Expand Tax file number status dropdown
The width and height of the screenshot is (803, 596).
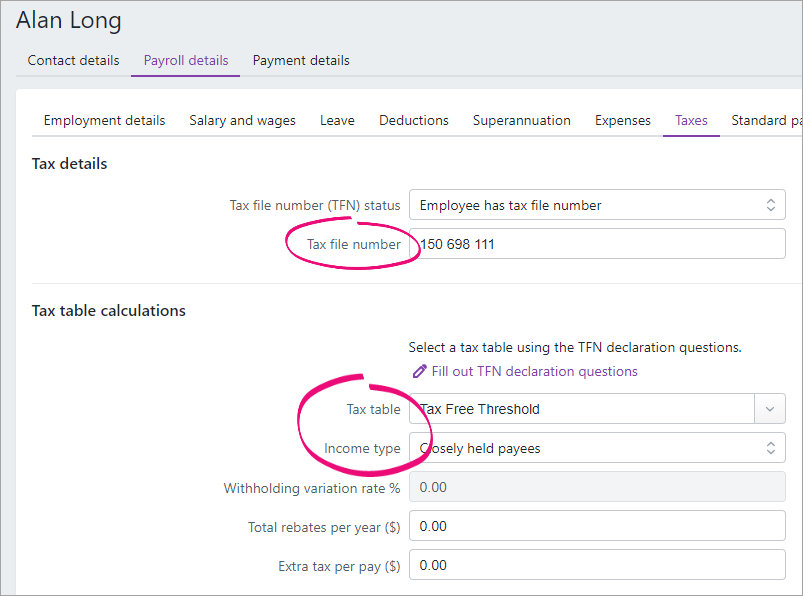597,205
